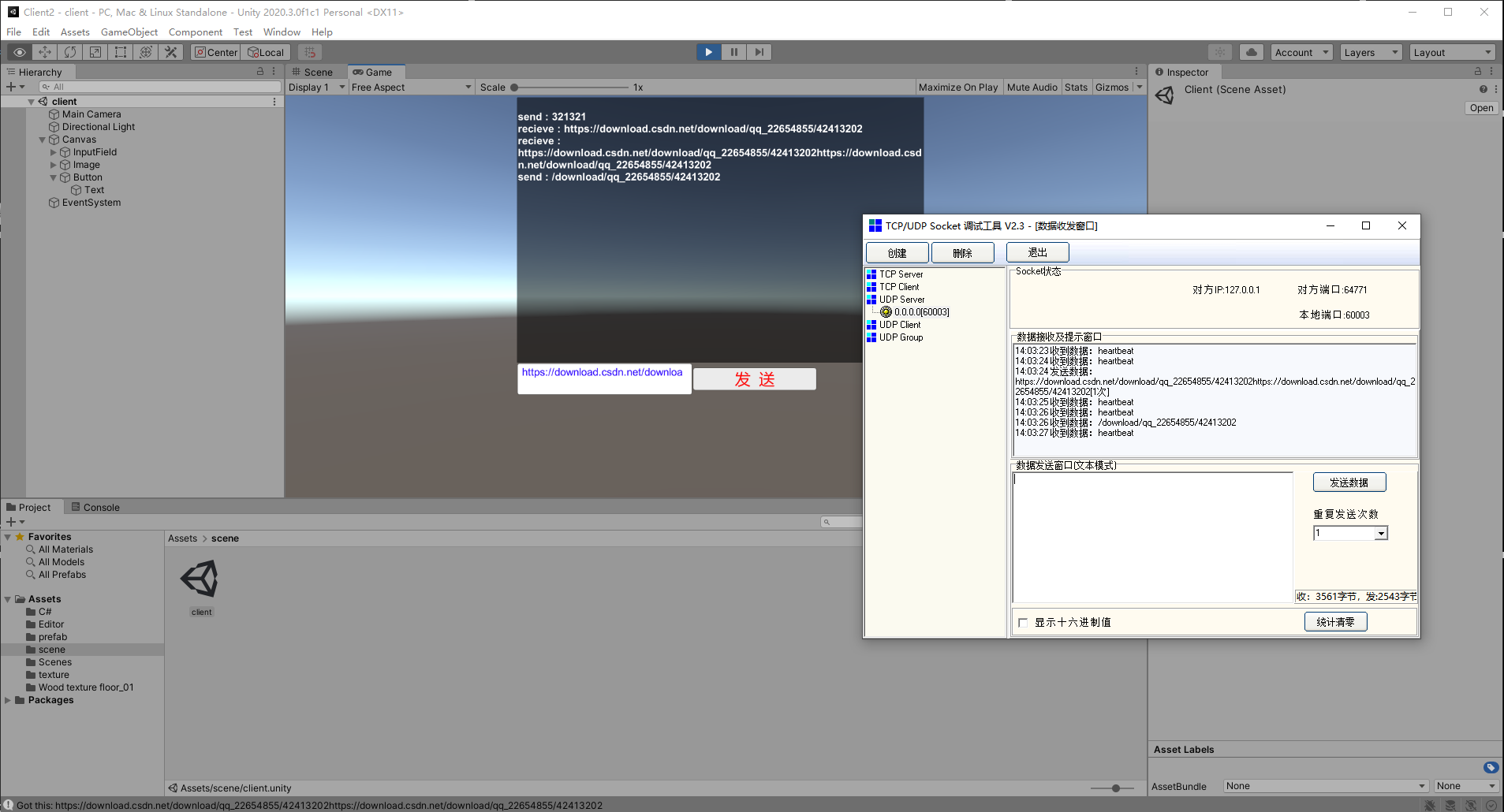
Task: Click the 发送数据 button
Action: (1349, 482)
